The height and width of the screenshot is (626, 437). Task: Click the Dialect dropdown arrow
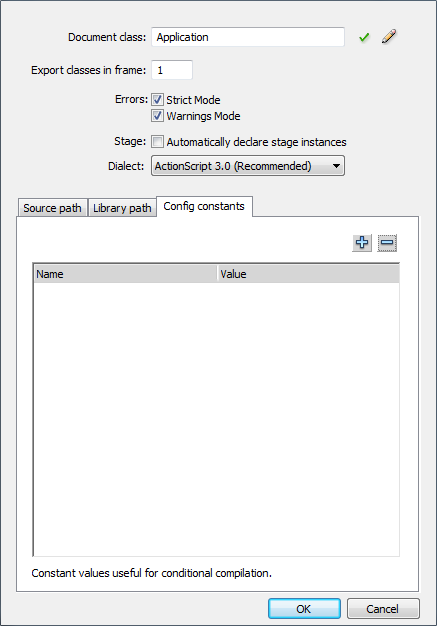pos(336,166)
